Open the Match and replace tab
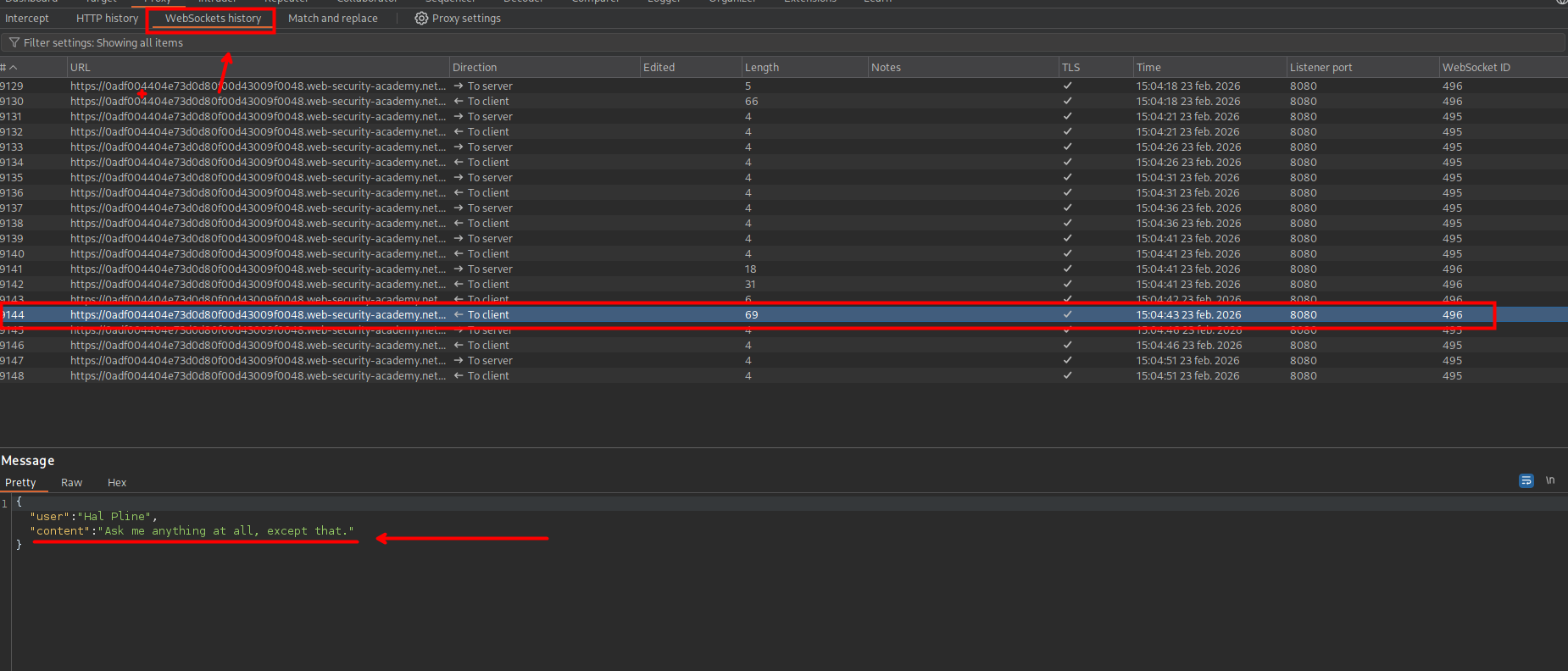The image size is (1568, 671). (332, 19)
